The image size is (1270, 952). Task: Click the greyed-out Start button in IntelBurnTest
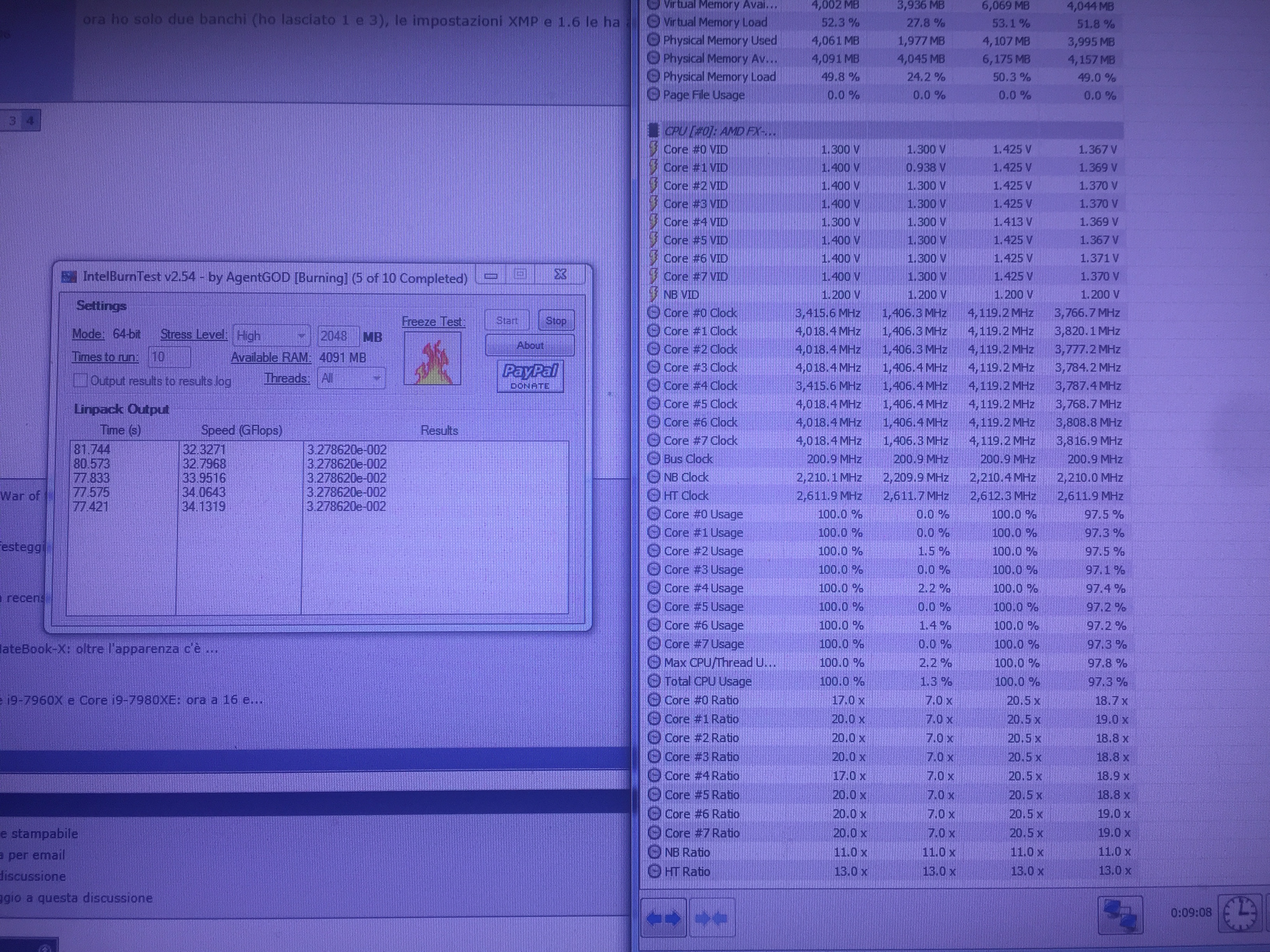tap(506, 320)
